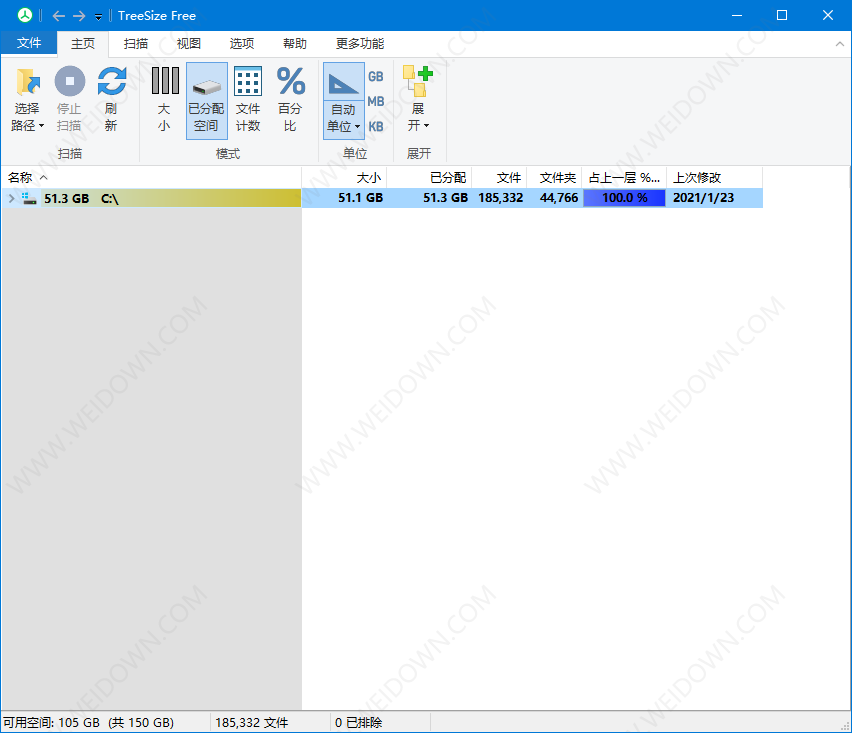
Task: Go back with the left arrow
Action: tap(59, 16)
